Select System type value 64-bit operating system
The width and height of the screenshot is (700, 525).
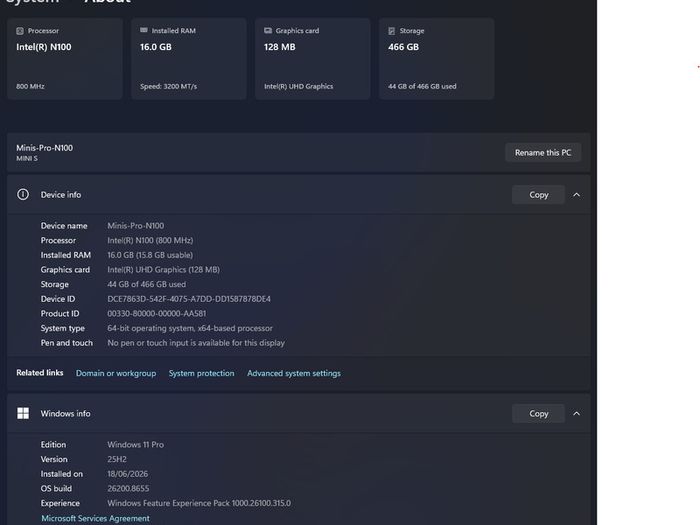[190, 328]
